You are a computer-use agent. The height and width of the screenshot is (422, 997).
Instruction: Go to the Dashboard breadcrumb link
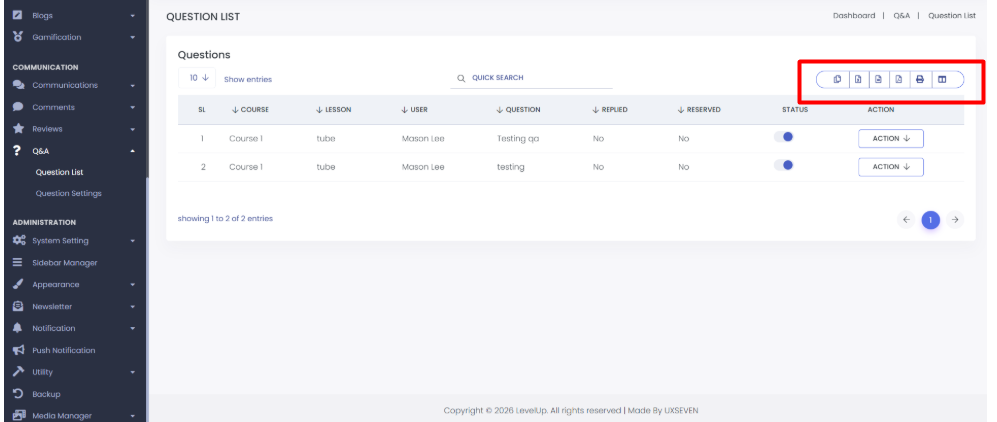pos(854,16)
